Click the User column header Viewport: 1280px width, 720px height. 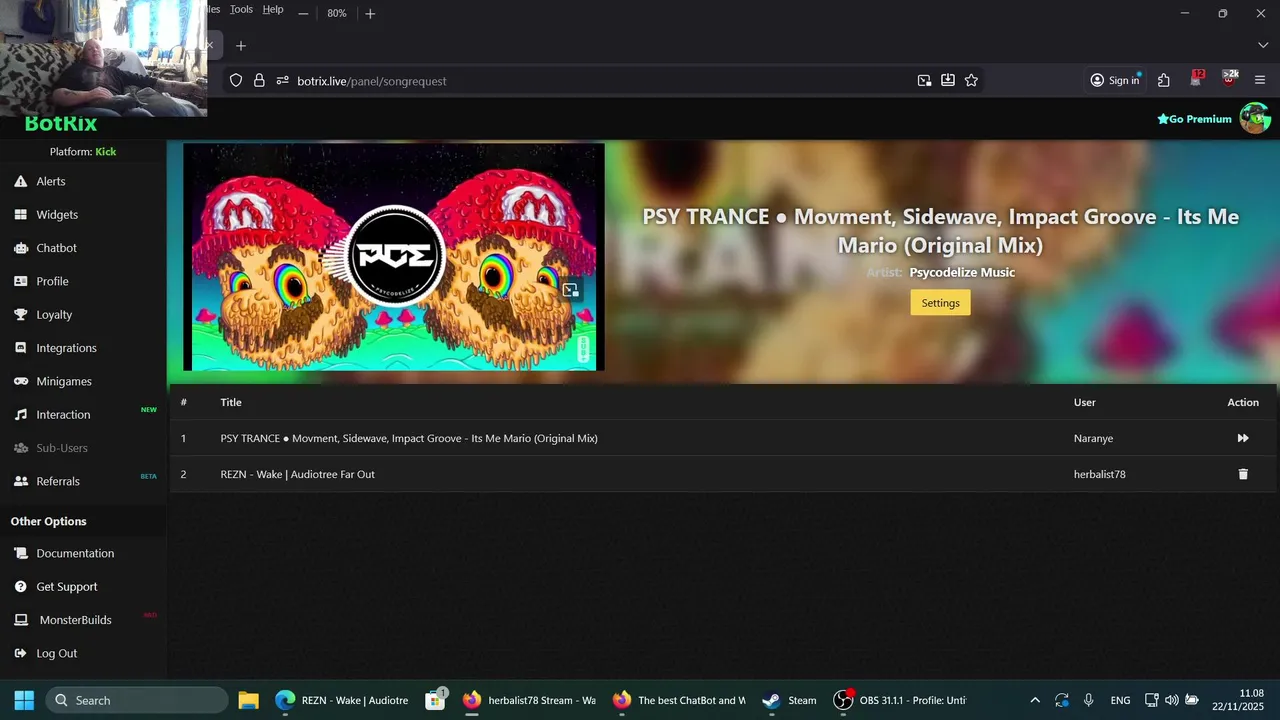click(x=1085, y=402)
